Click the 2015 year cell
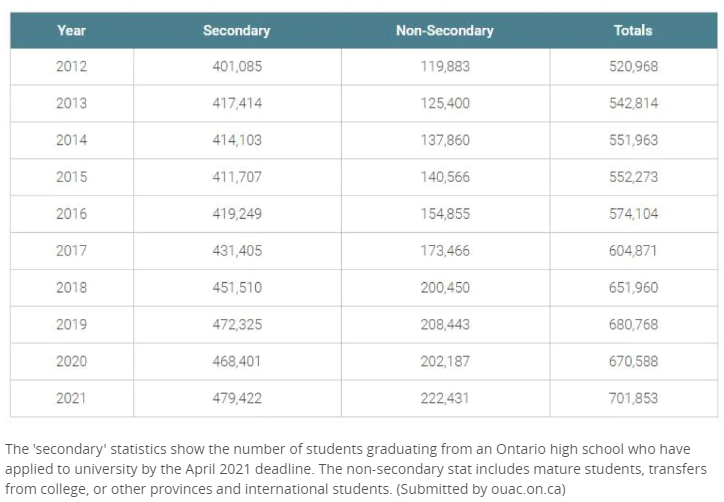724x502 pixels. (x=72, y=177)
